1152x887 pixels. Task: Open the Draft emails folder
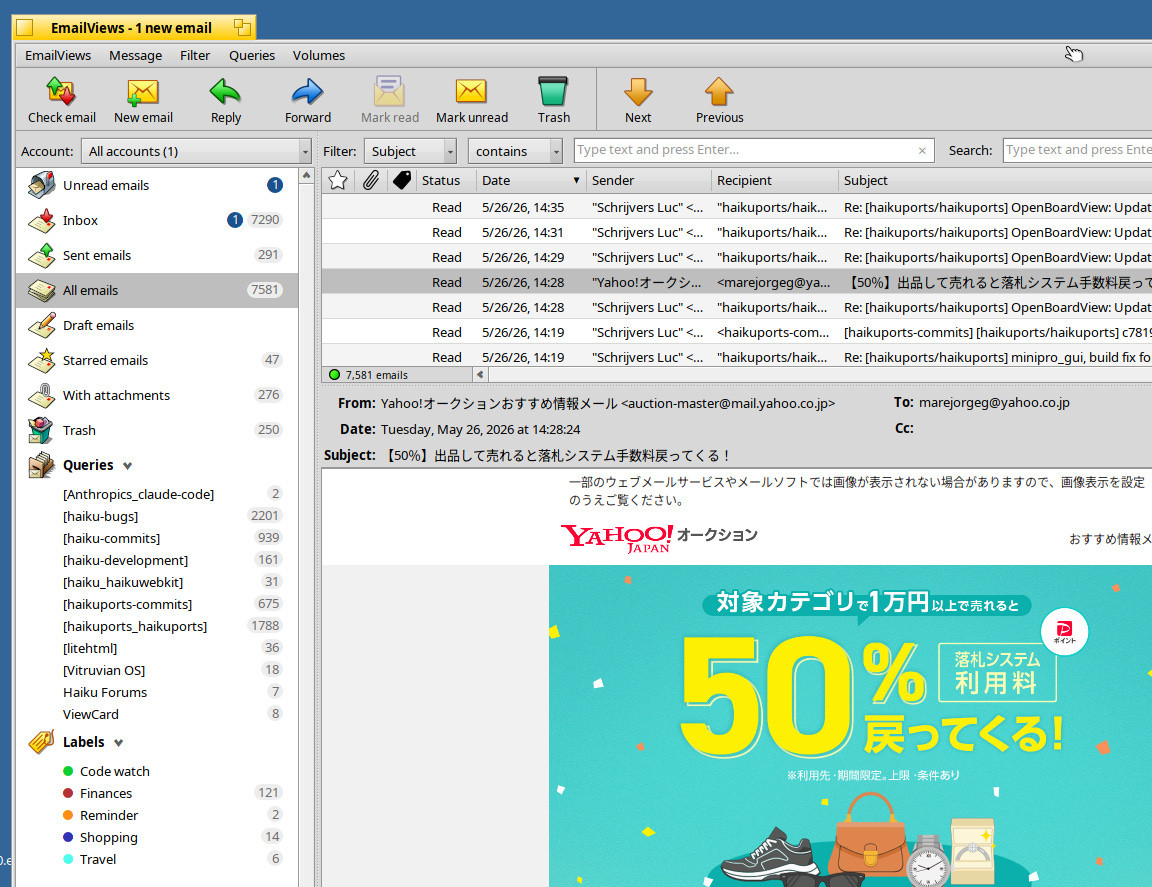(157, 325)
